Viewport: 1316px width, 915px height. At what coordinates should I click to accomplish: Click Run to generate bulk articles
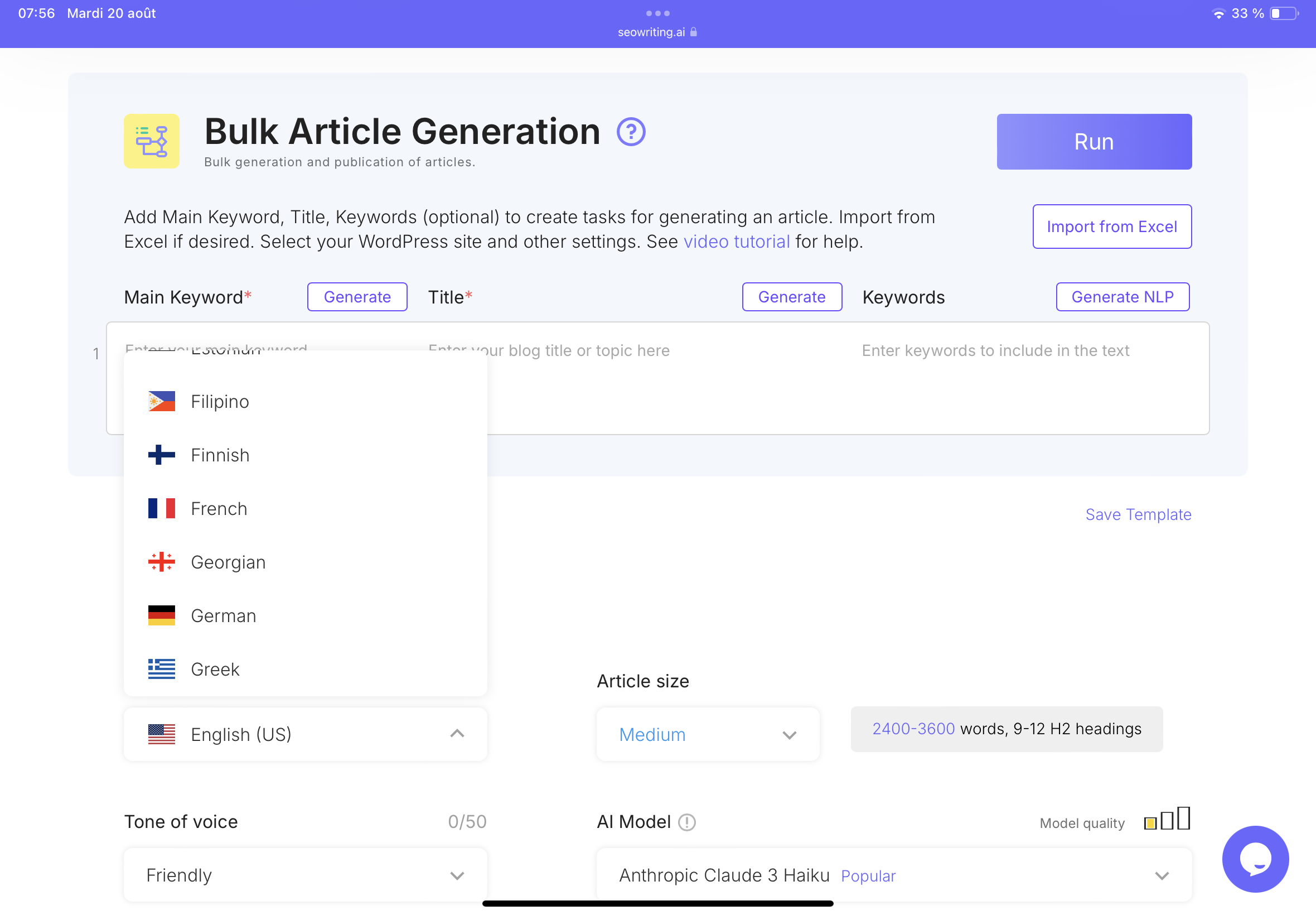pyautogui.click(x=1094, y=141)
